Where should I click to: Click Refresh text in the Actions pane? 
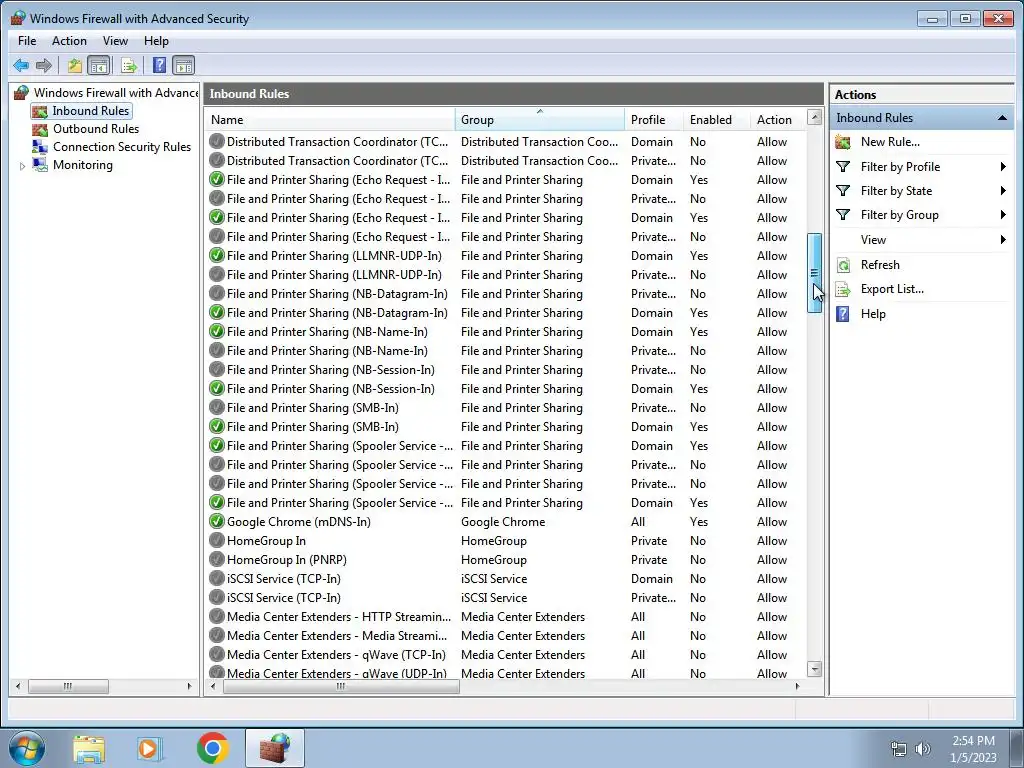coord(880,264)
